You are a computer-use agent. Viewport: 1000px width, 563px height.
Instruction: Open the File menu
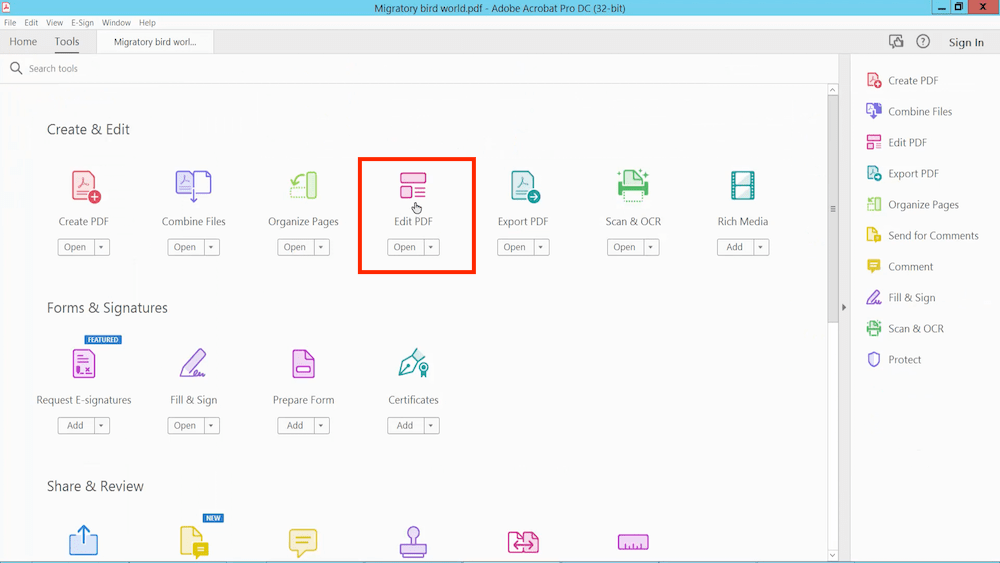click(10, 22)
